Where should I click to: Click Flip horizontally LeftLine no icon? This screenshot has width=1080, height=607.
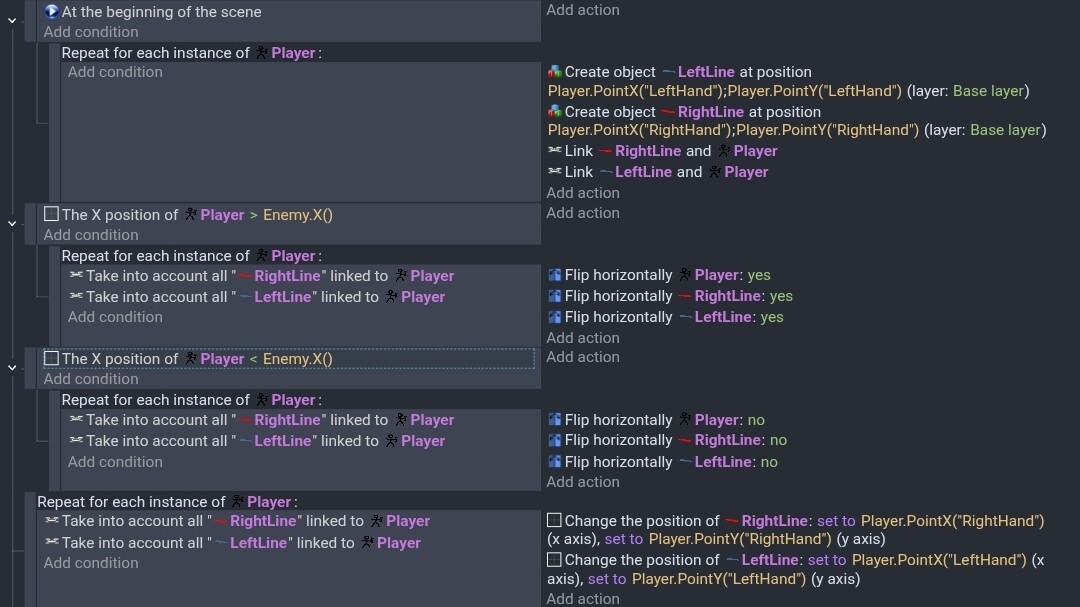[x=555, y=462]
